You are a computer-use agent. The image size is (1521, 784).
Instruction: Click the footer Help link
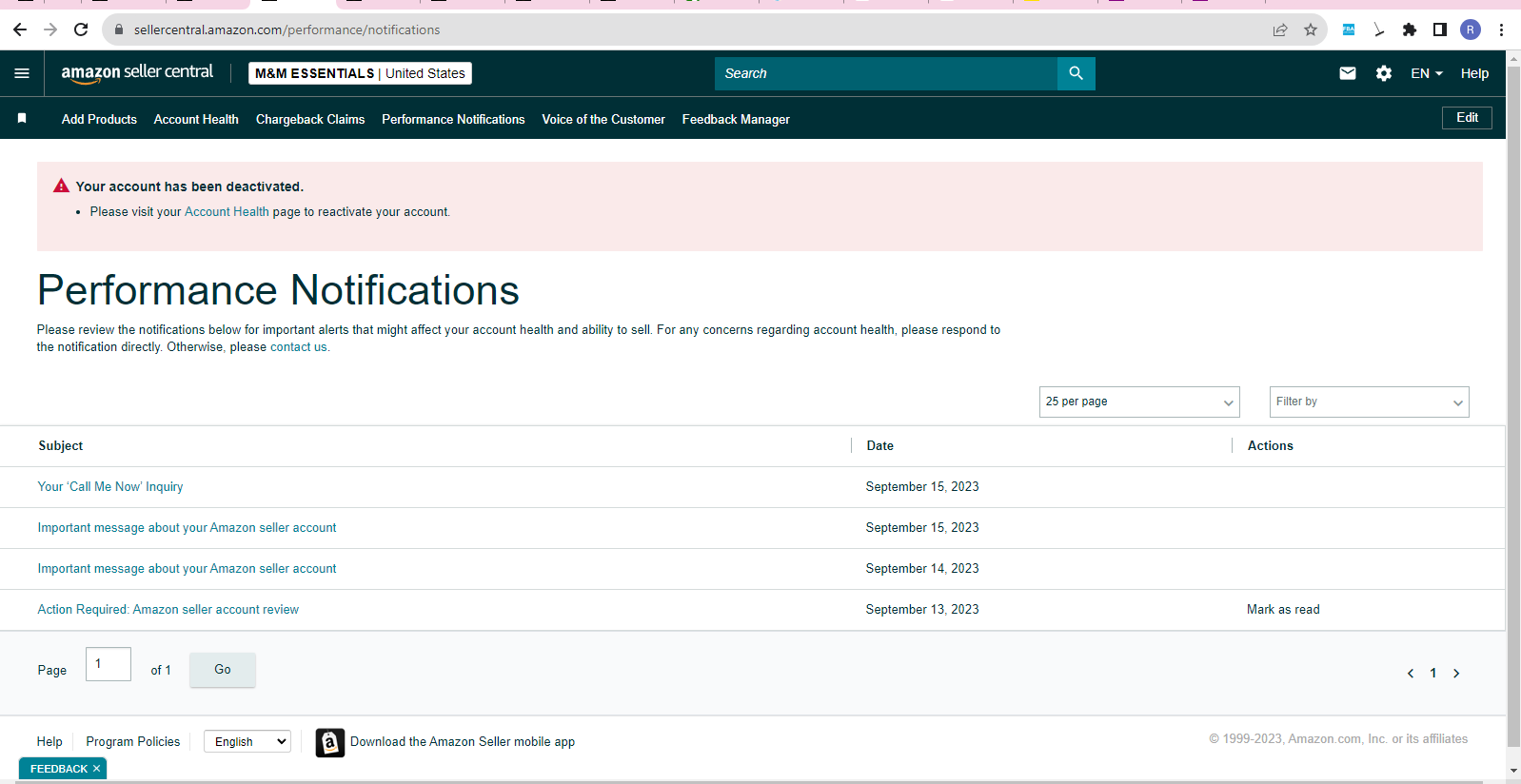coord(49,741)
